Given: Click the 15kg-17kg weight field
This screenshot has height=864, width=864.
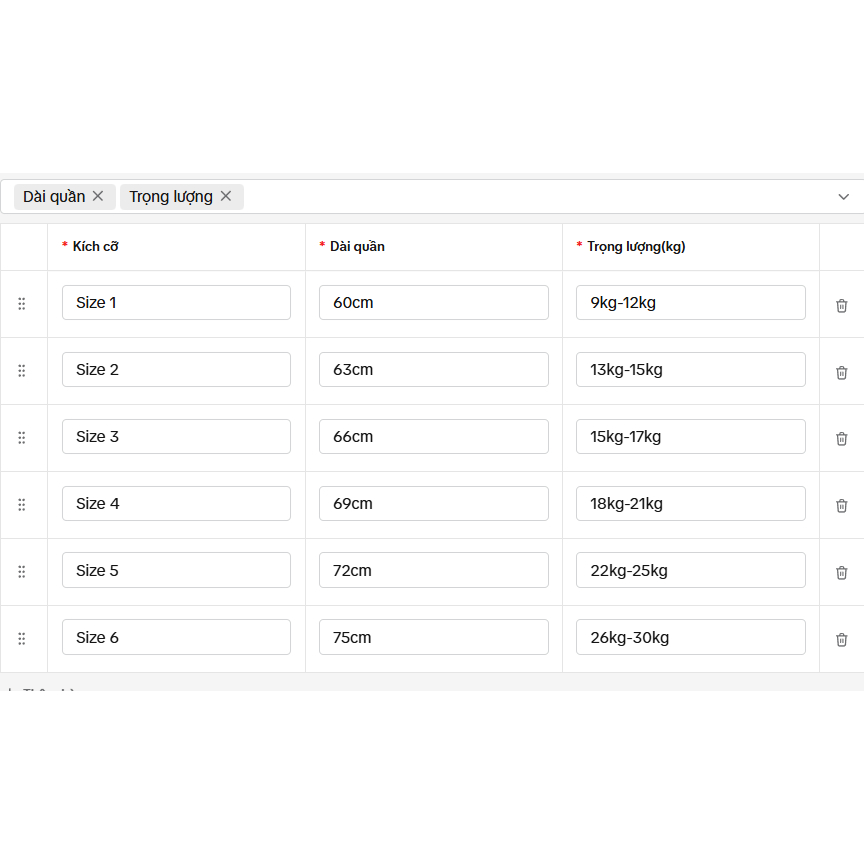Looking at the screenshot, I should click(x=690, y=436).
